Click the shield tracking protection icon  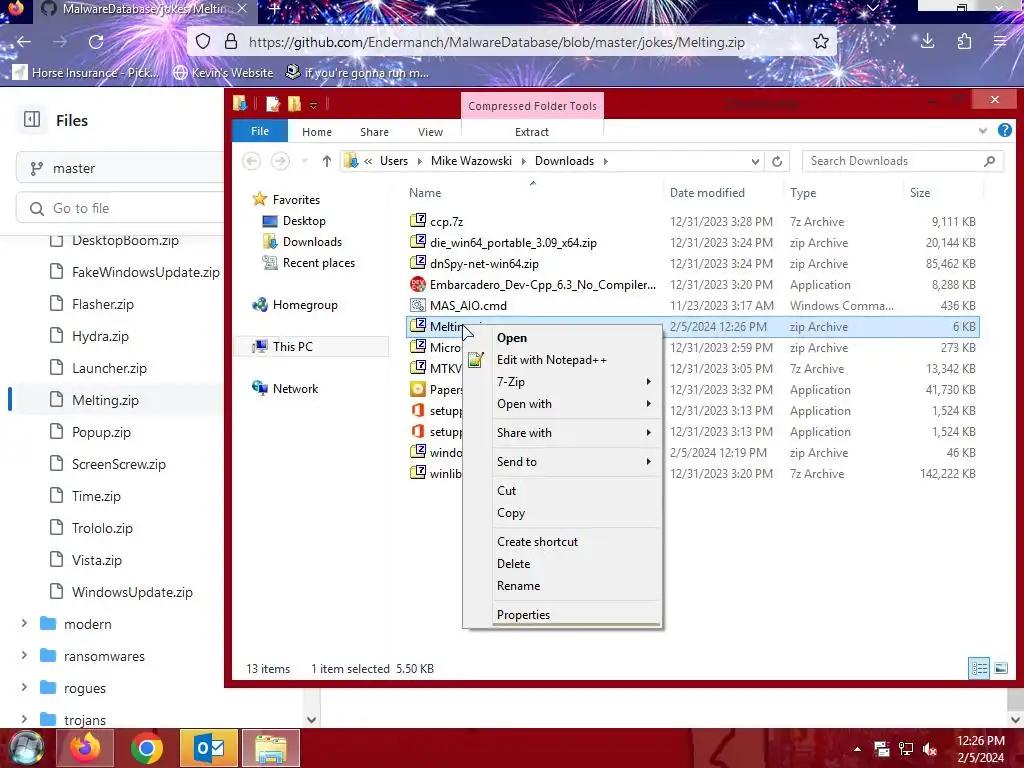point(203,42)
